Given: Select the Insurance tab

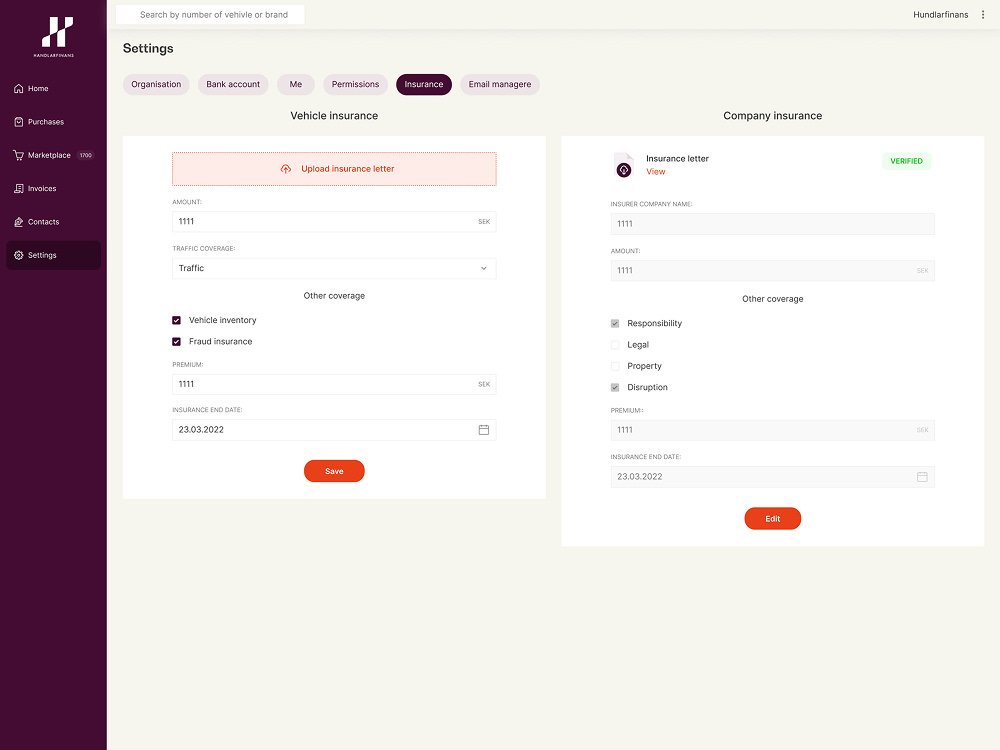Looking at the screenshot, I should (x=423, y=84).
